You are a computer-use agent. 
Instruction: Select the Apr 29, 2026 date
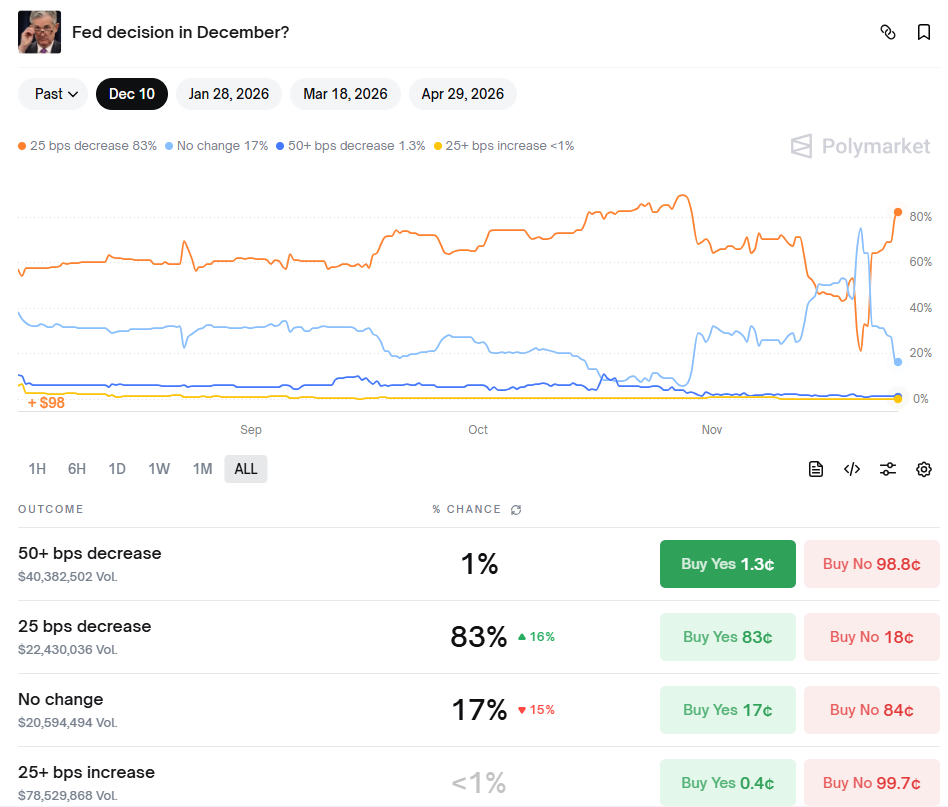[x=462, y=94]
